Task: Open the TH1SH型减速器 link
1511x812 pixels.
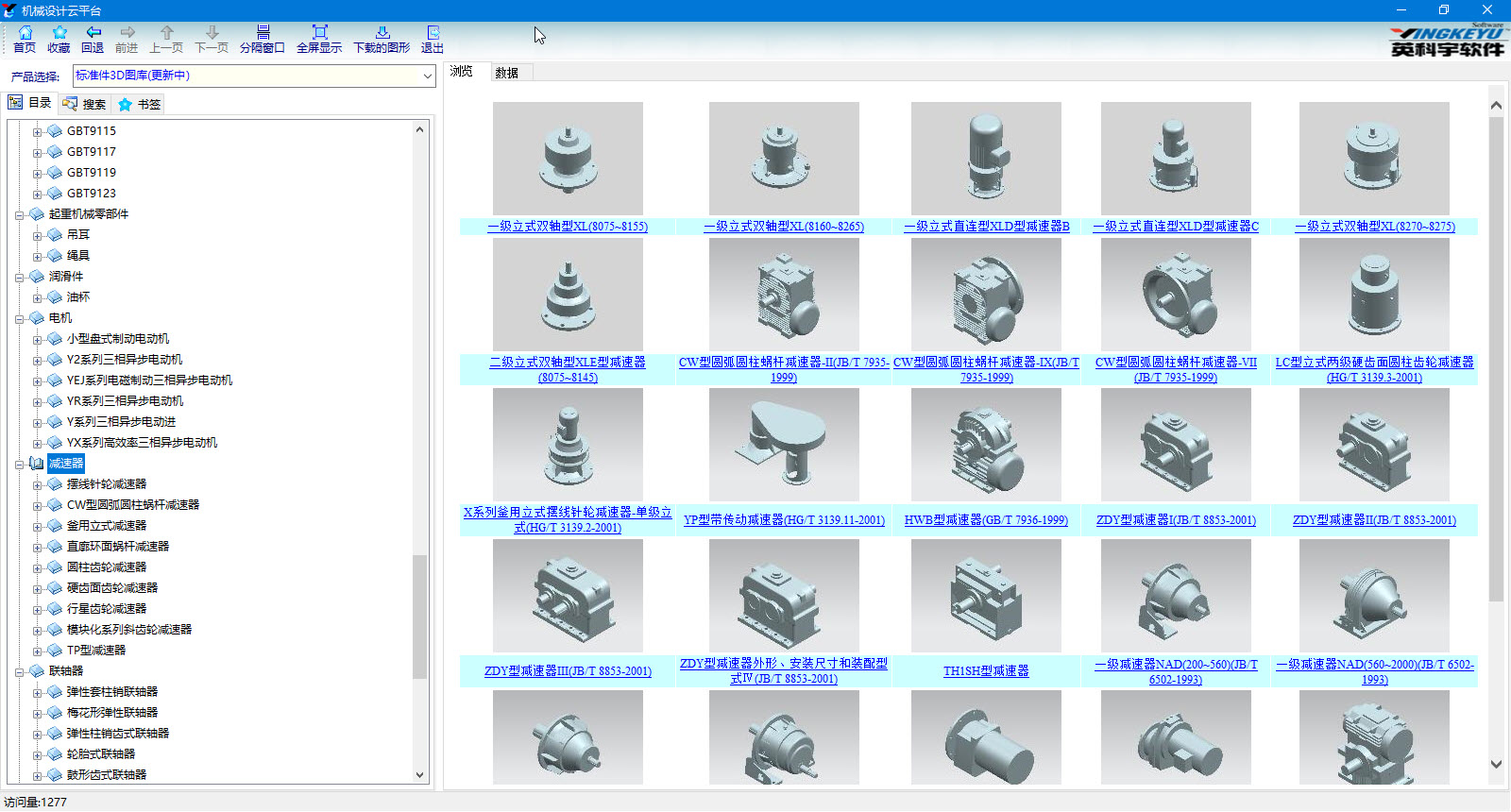Action: click(986, 671)
